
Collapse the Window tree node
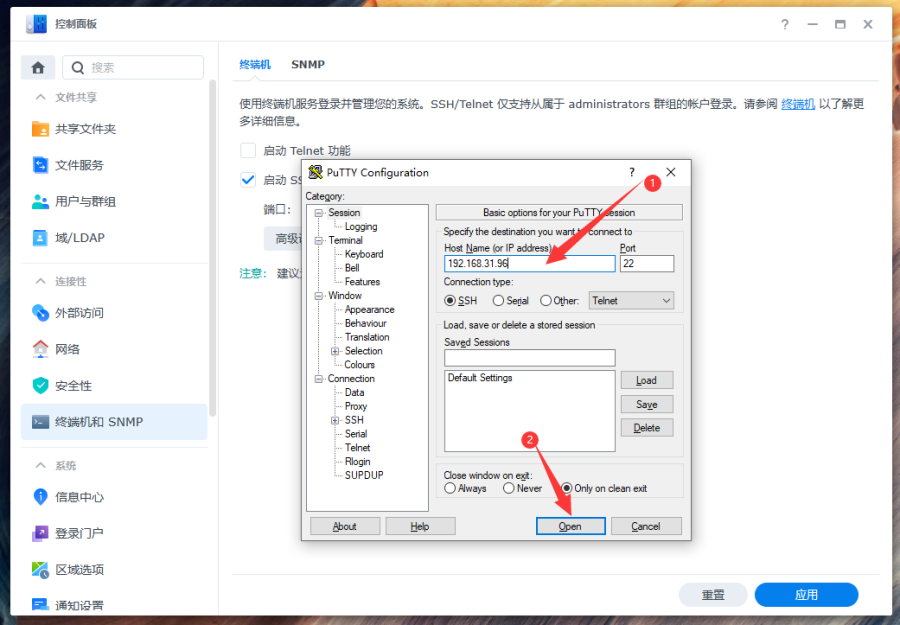tap(319, 296)
